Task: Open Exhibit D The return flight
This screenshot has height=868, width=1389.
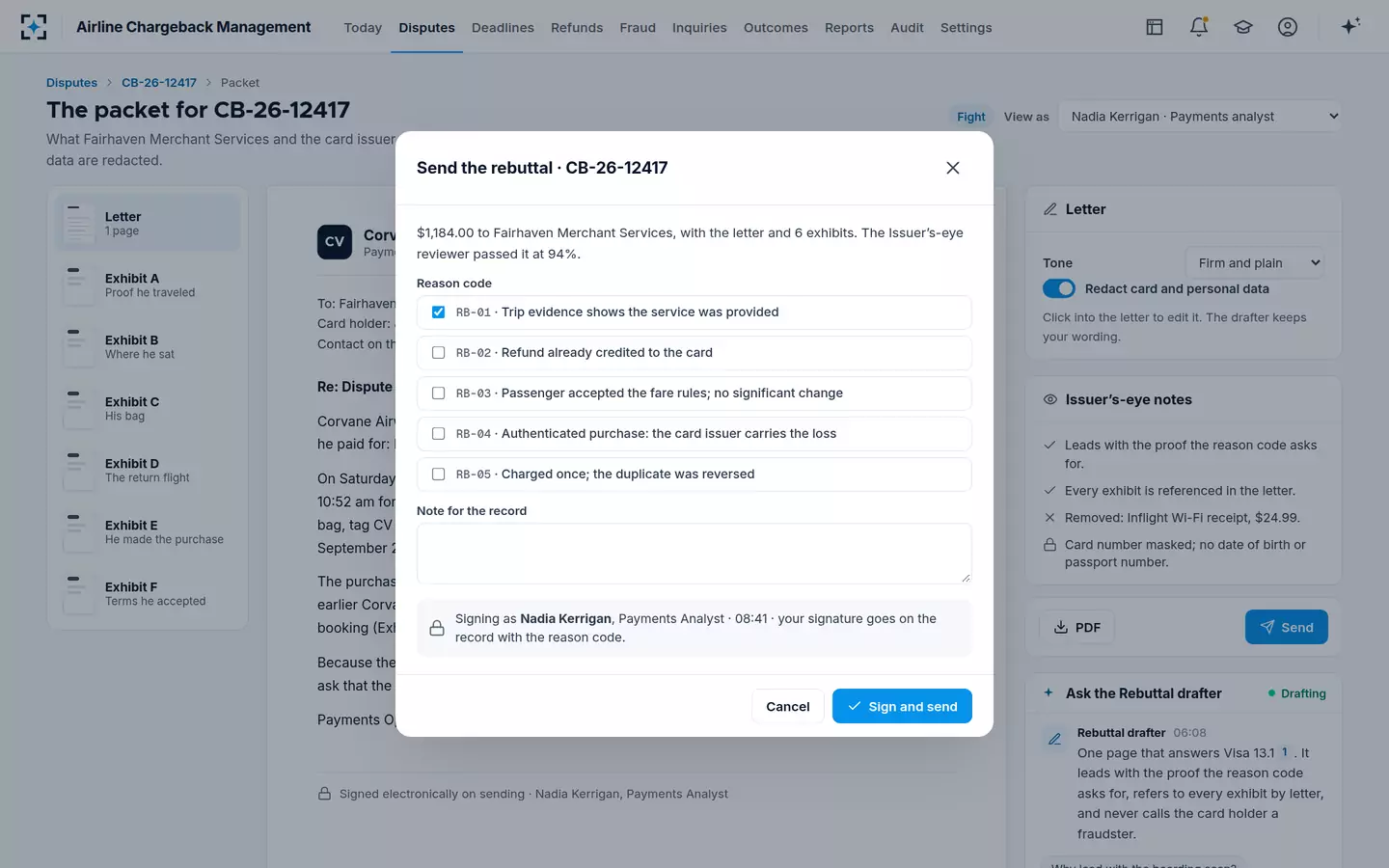Action: click(148, 470)
